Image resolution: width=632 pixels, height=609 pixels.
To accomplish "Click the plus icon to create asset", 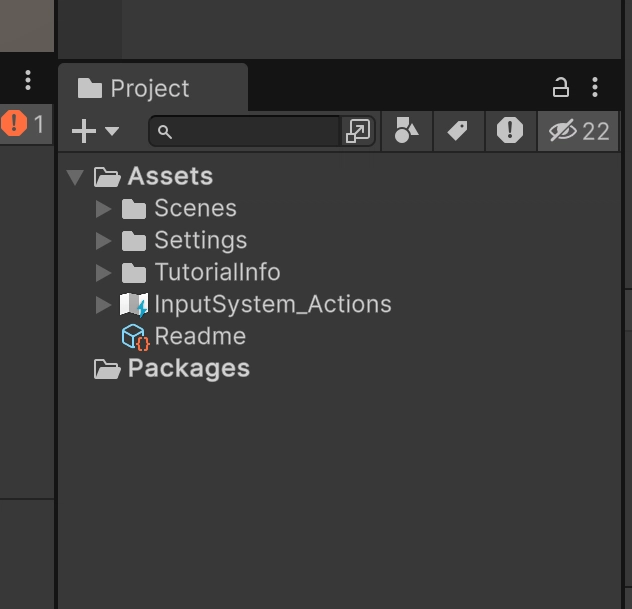I will pyautogui.click(x=84, y=131).
